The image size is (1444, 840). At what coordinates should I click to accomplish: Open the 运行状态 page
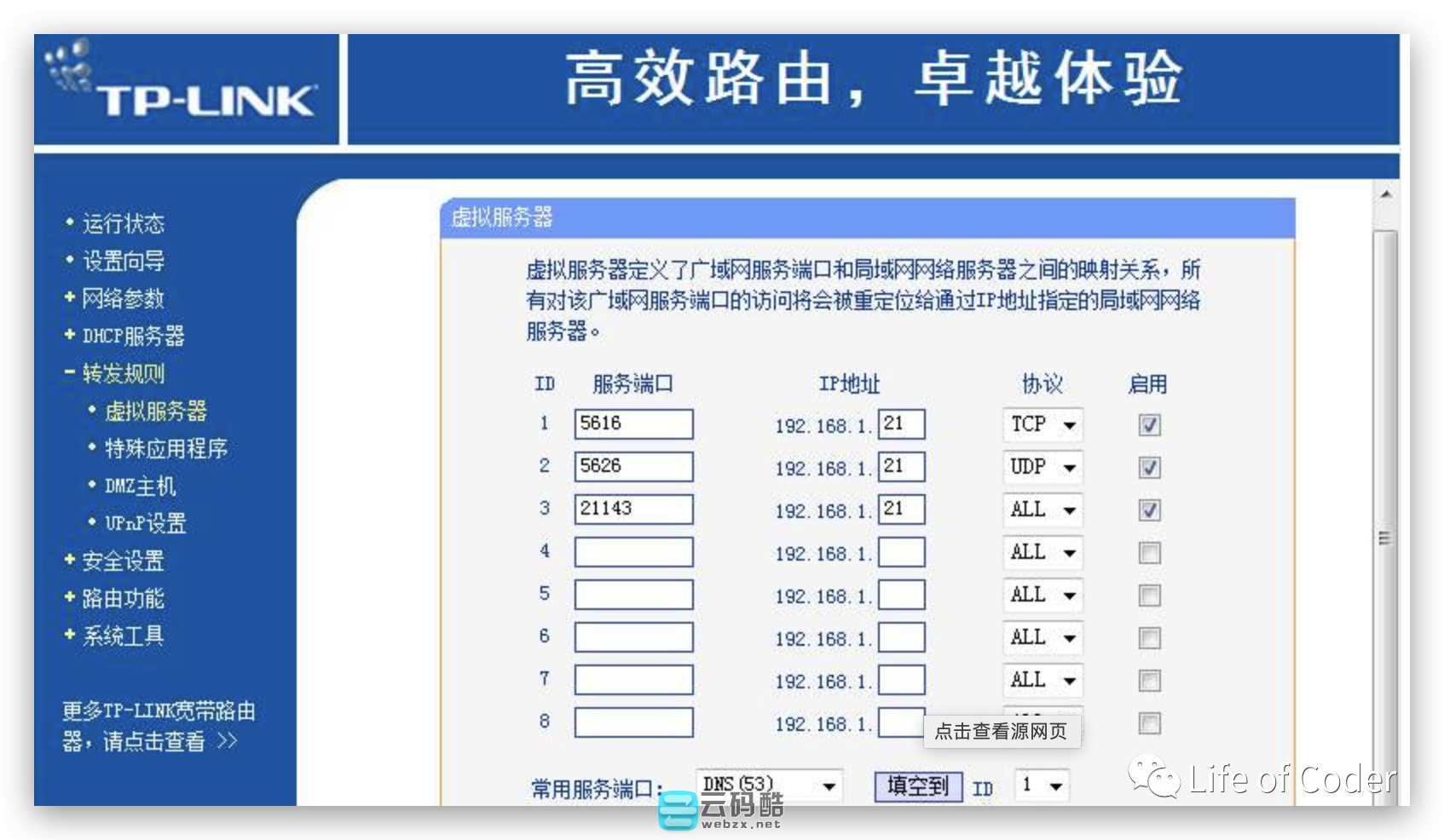(123, 223)
